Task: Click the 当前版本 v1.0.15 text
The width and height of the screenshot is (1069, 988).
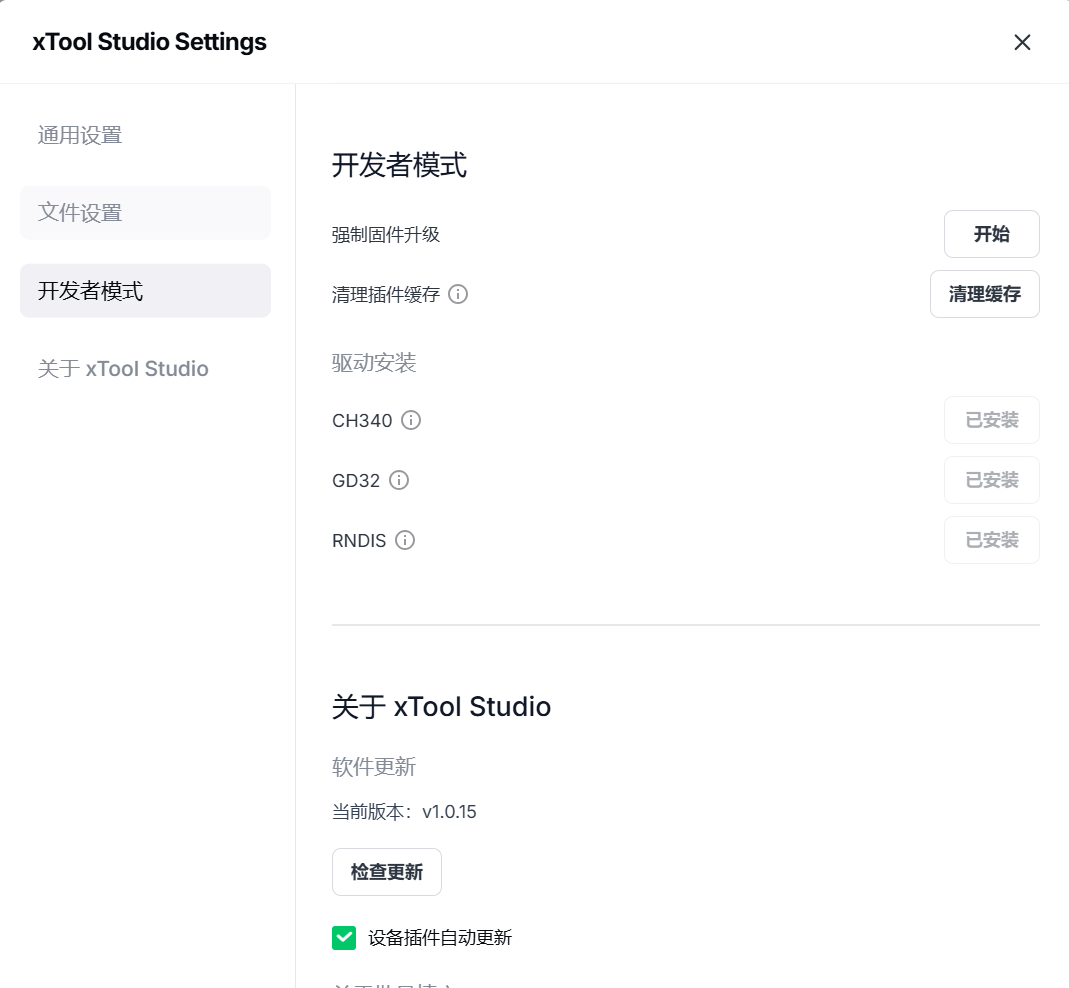Action: click(x=404, y=812)
